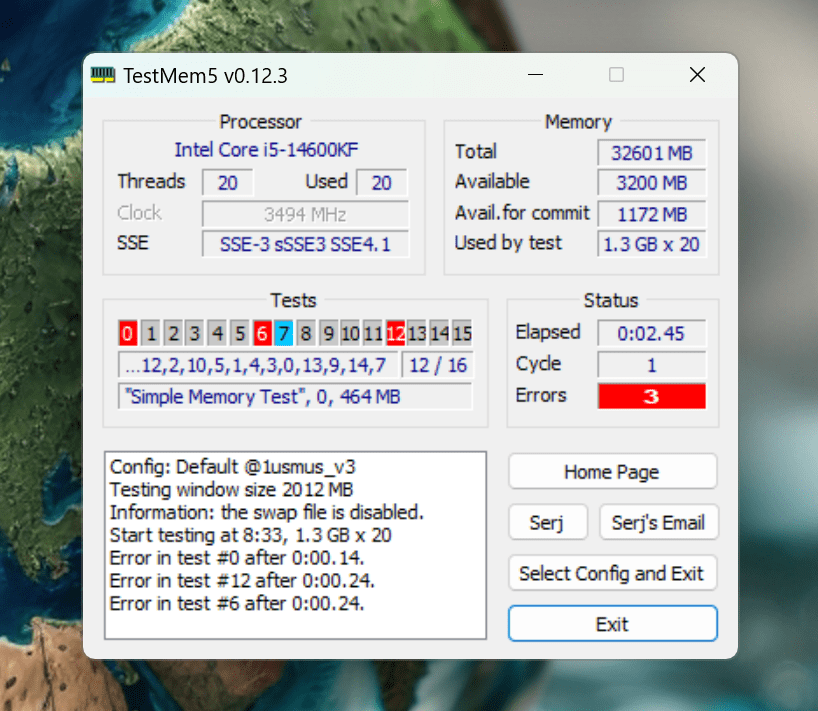Click the Error in test #0 log line
Screen dimensions: 818x711
pyautogui.click(x=237, y=558)
